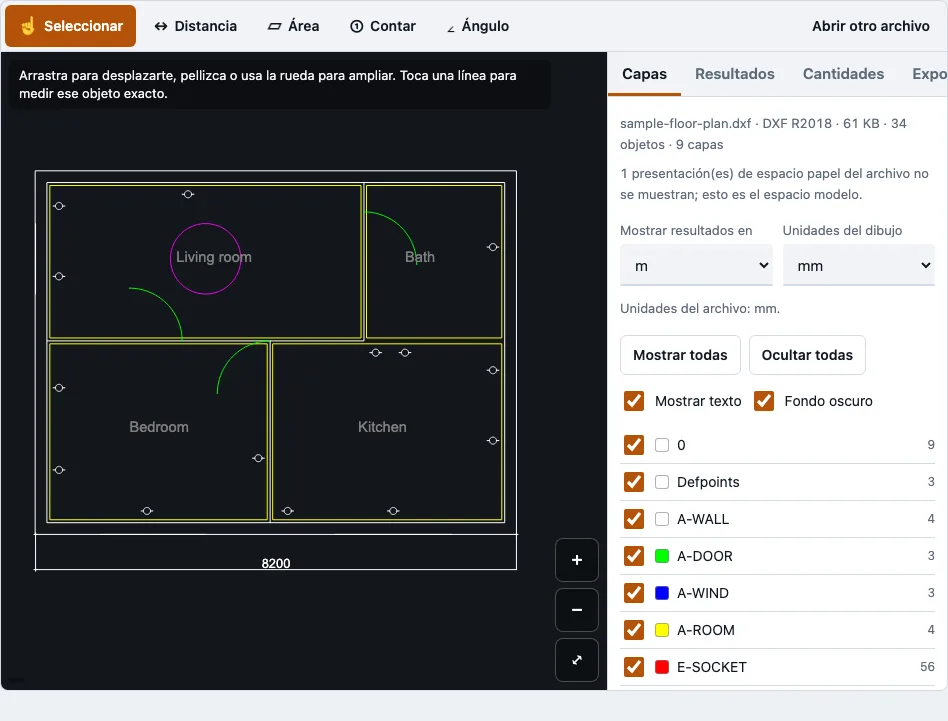Toggle A-DOOR layer visibility checkbox
The width and height of the screenshot is (948, 721).
click(634, 555)
